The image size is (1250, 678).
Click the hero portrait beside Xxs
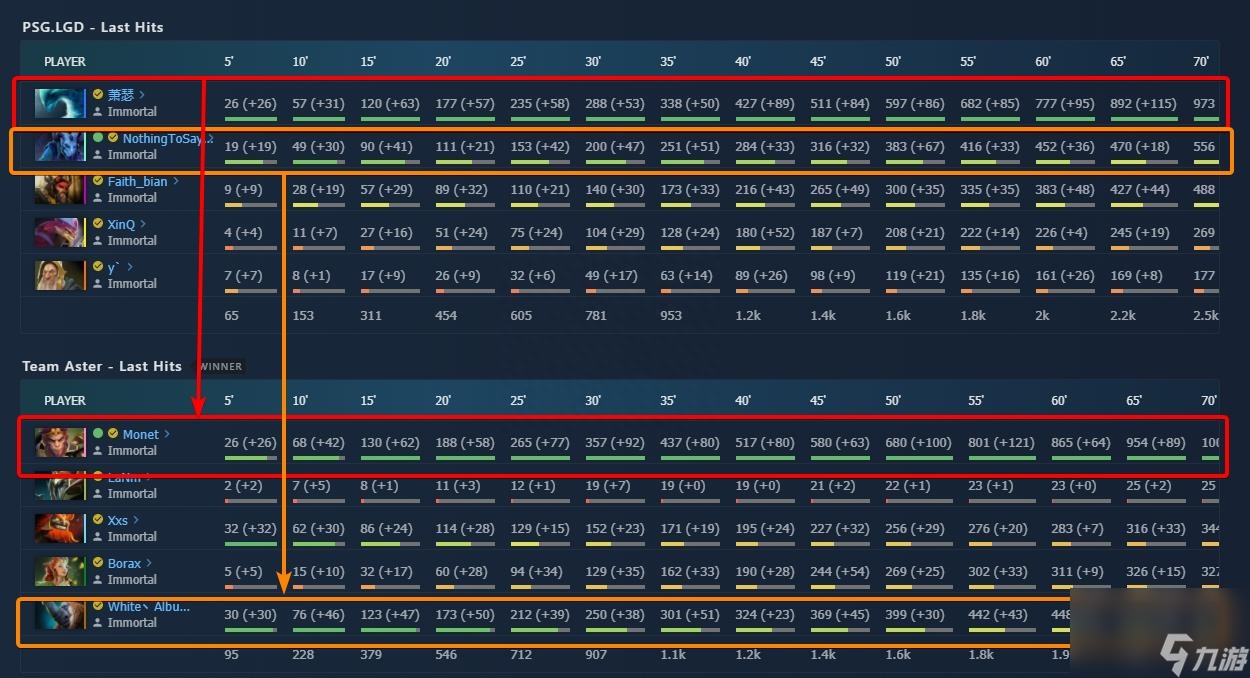pyautogui.click(x=60, y=528)
